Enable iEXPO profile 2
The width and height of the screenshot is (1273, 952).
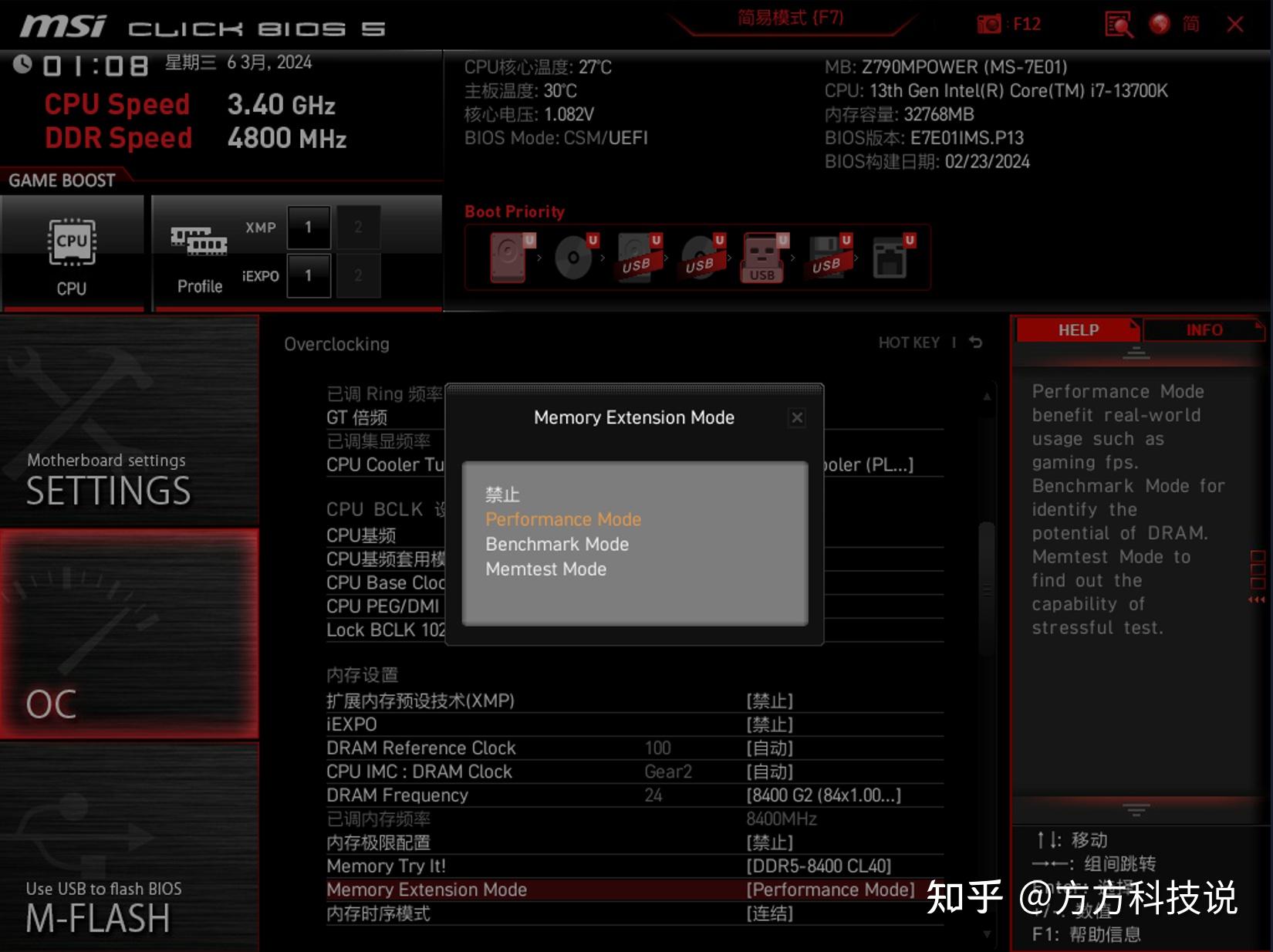pos(358,275)
